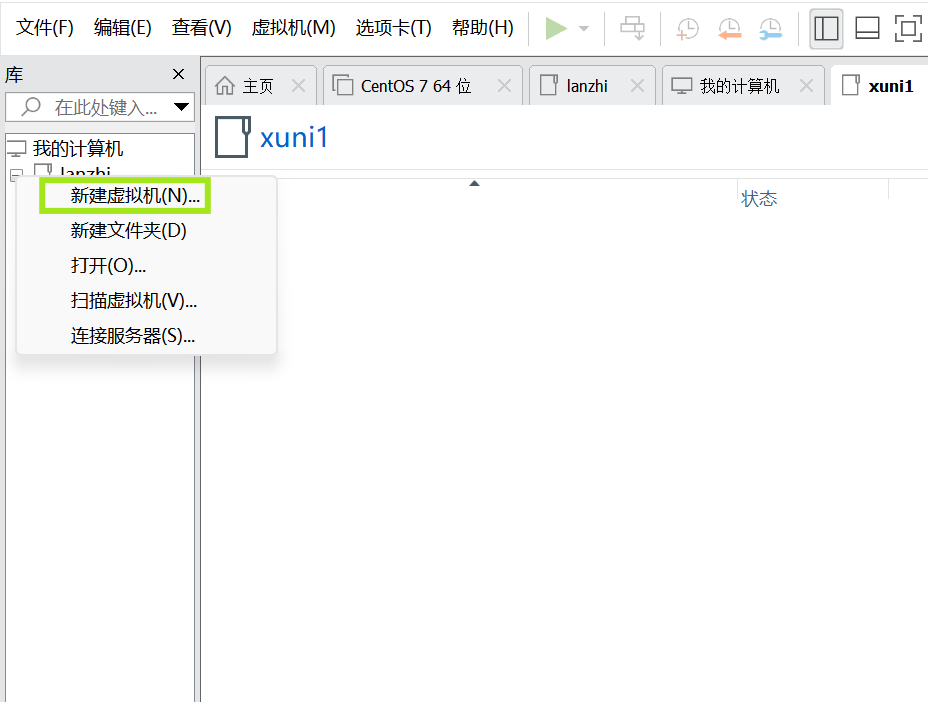Click the xuni1 heading title
928x702 pixels.
point(294,137)
